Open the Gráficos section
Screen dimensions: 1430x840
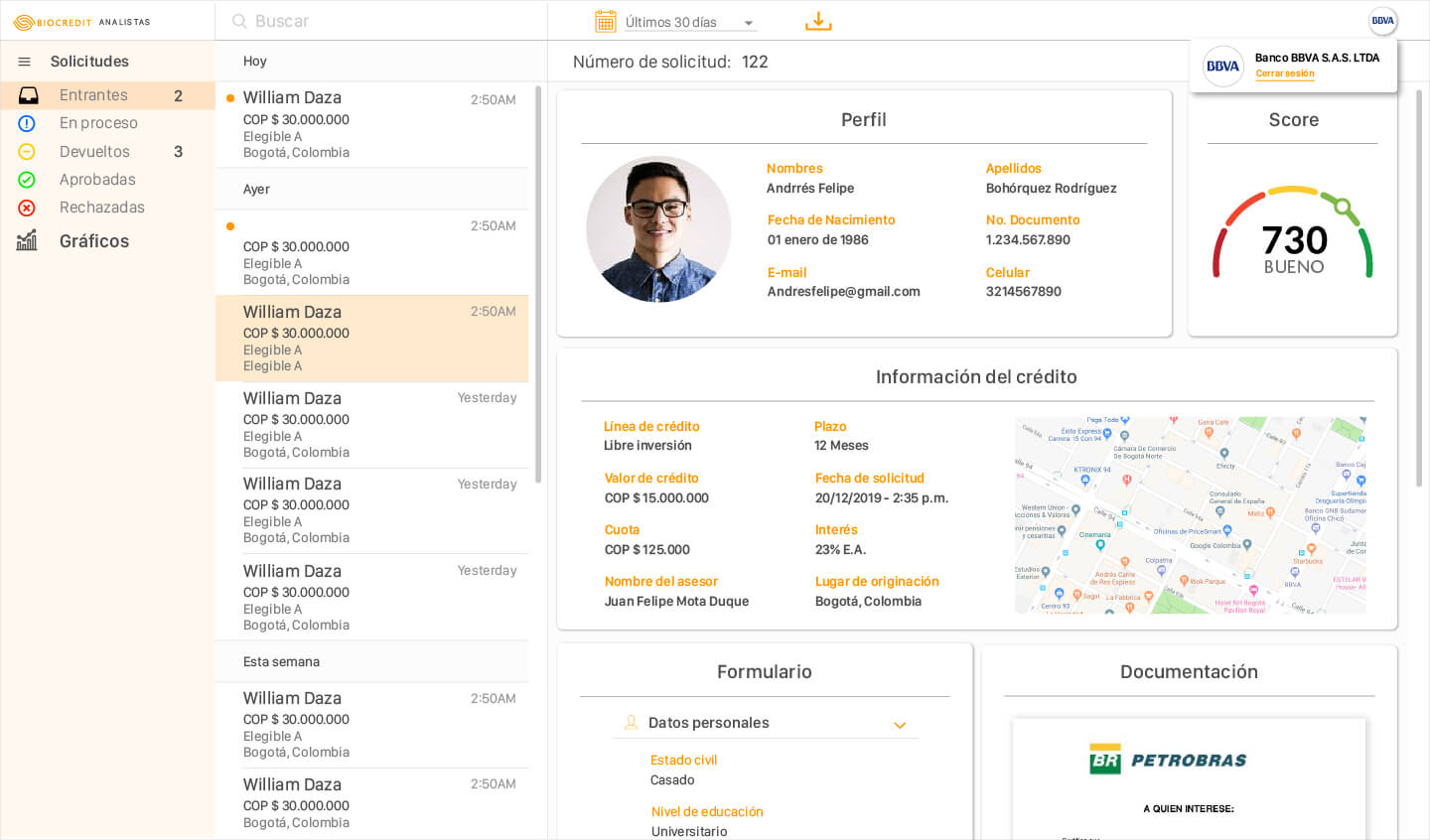pos(94,241)
